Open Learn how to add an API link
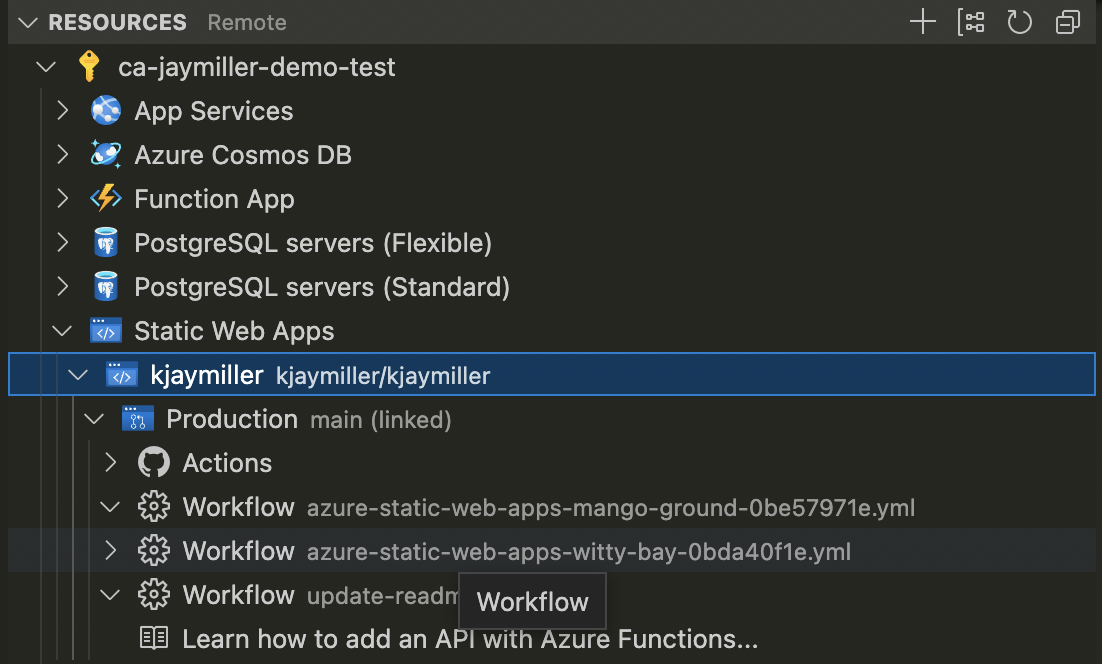Viewport: 1102px width, 664px height. [470, 639]
